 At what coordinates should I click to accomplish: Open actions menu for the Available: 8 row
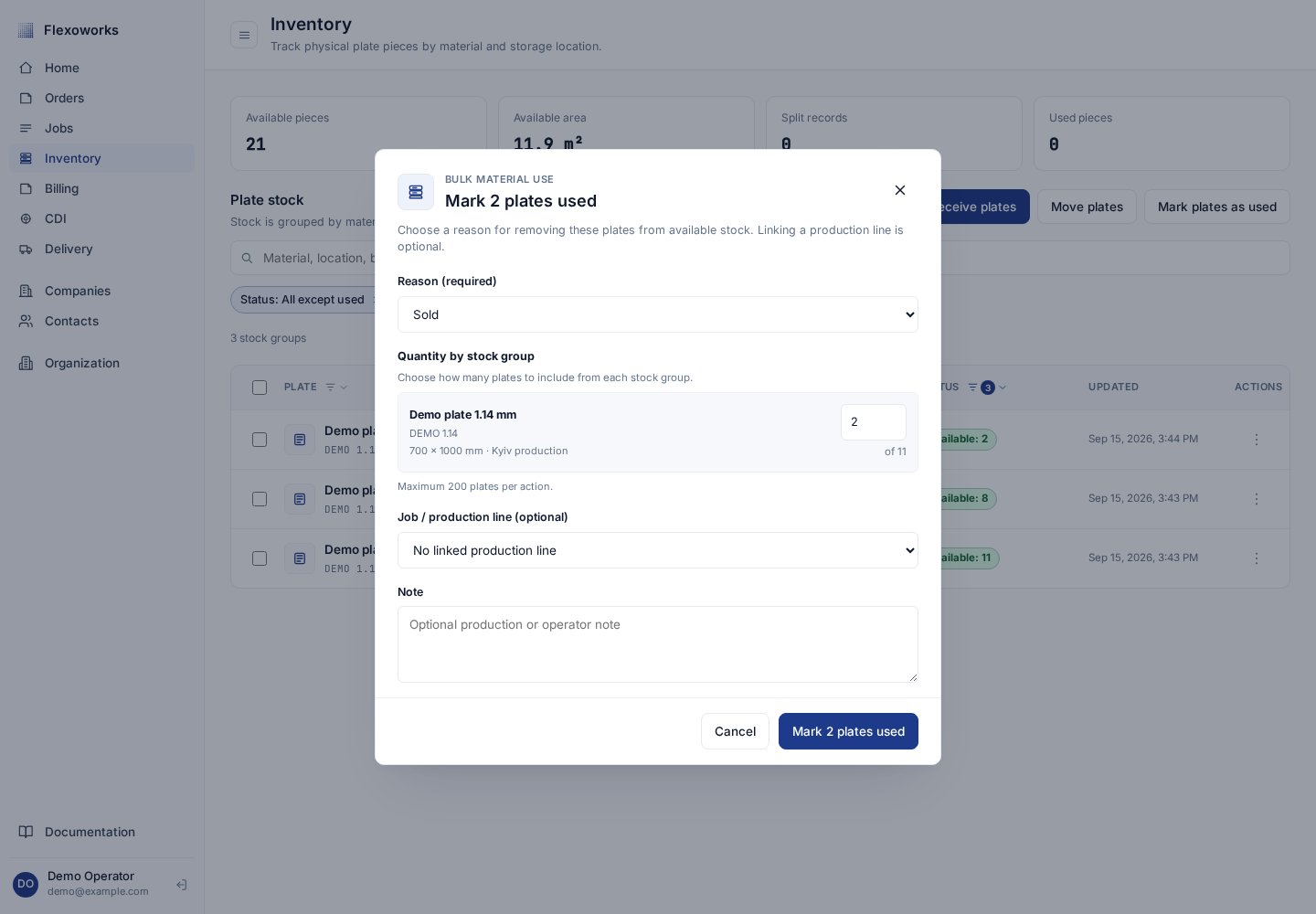click(1257, 499)
